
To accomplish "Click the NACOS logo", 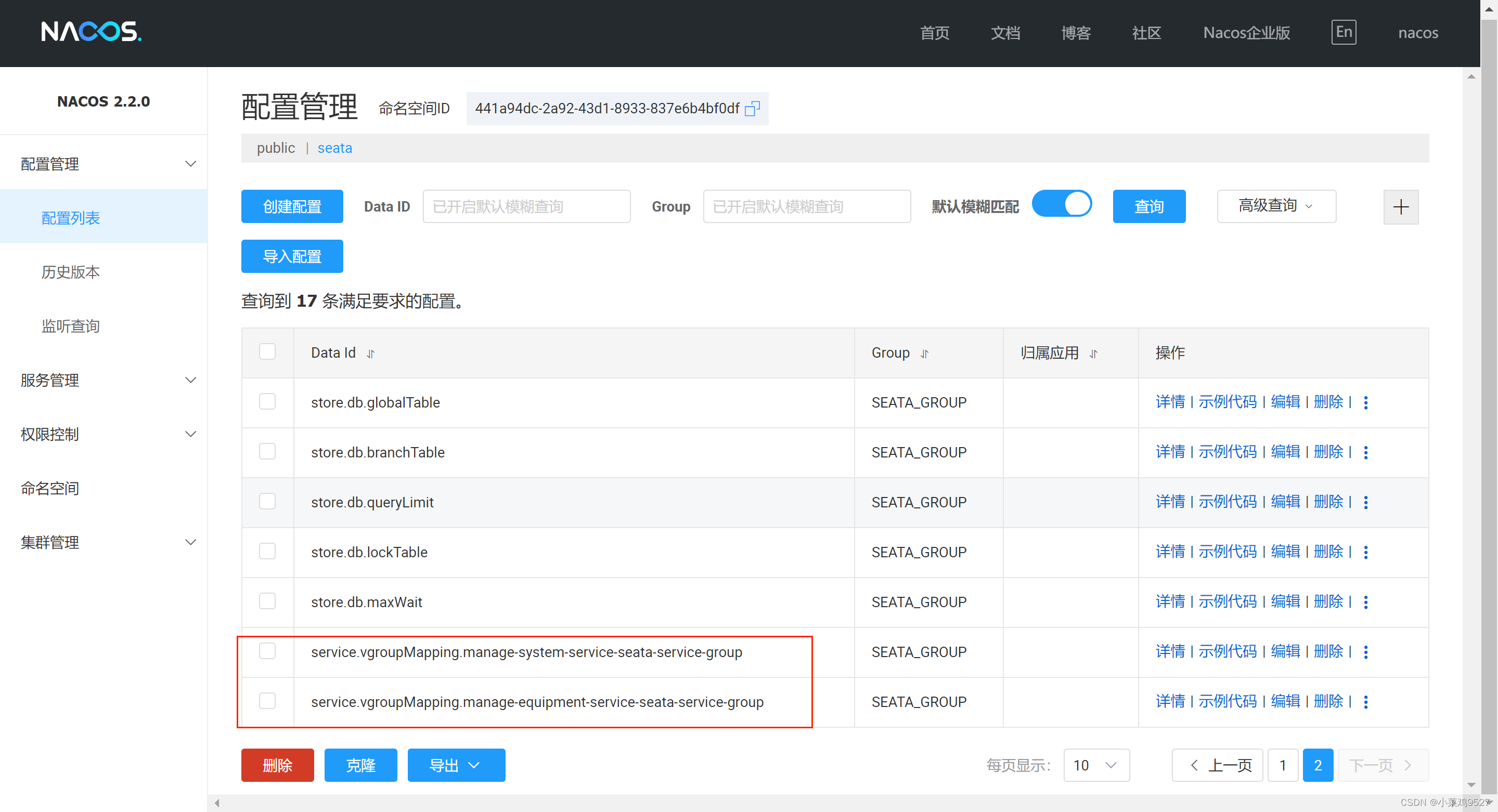I will (92, 31).
